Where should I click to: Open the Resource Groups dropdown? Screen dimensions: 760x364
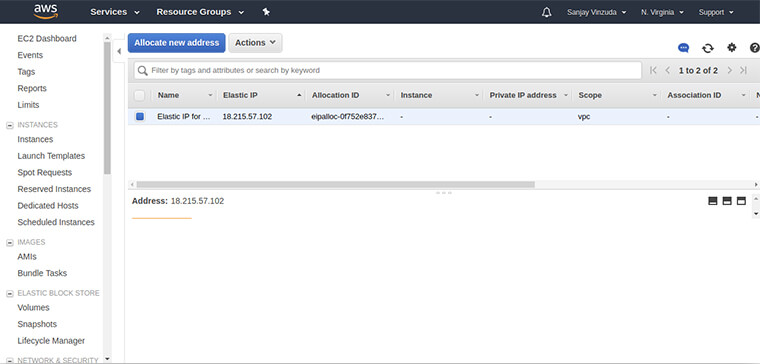(200, 12)
